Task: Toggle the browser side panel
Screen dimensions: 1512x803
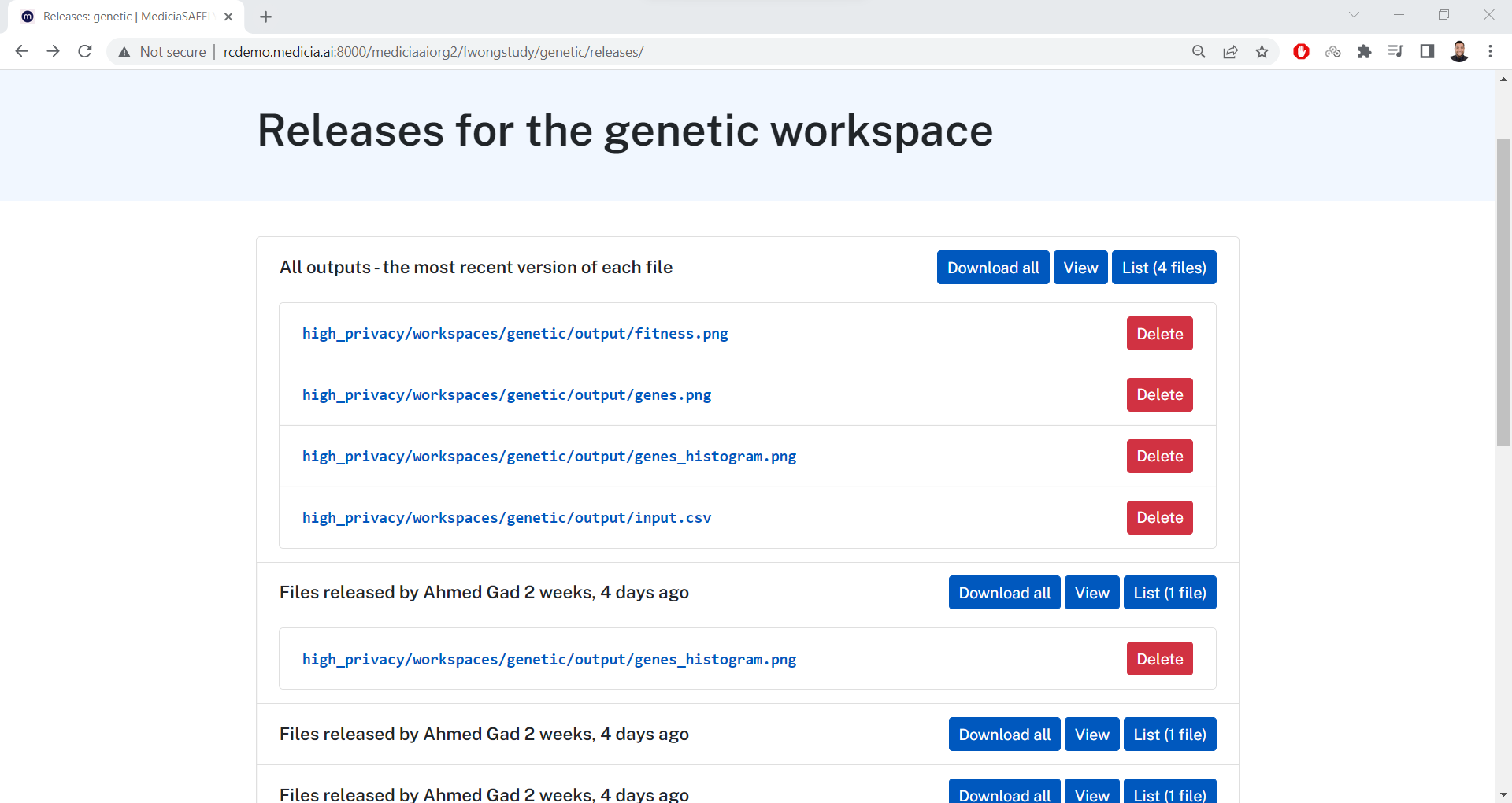Action: tap(1427, 52)
